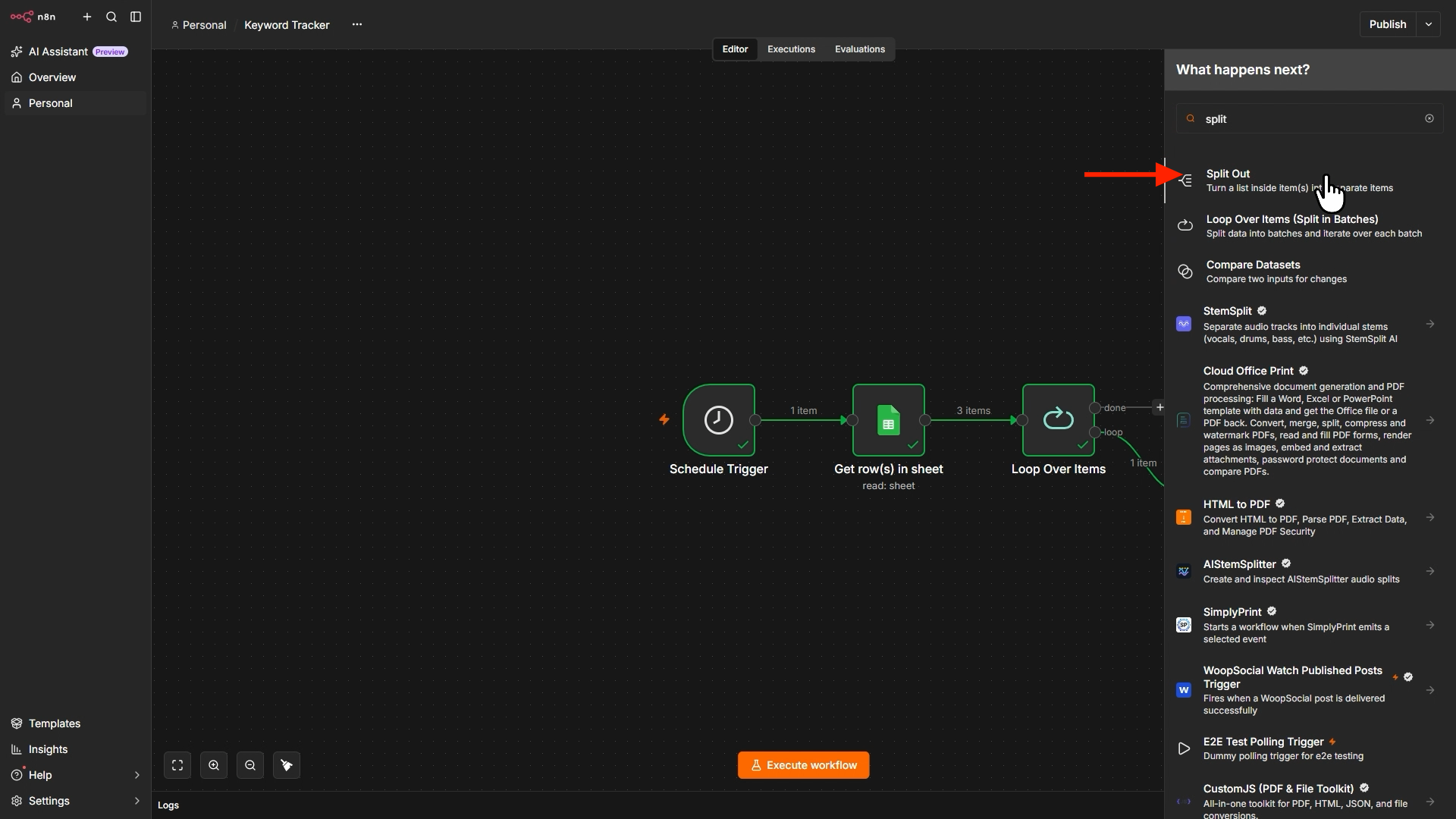
Task: Open WoopSocial Watch Published Posts Trigger
Action: (x=1310, y=690)
